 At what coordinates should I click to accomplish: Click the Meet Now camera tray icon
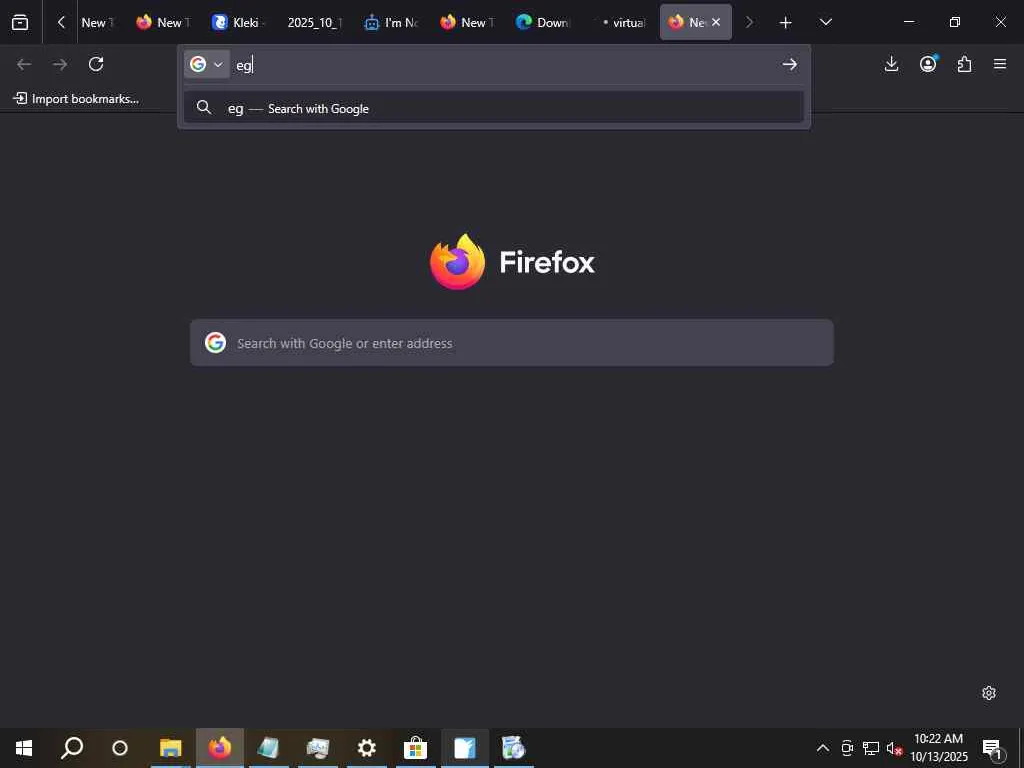pyautogui.click(x=847, y=748)
